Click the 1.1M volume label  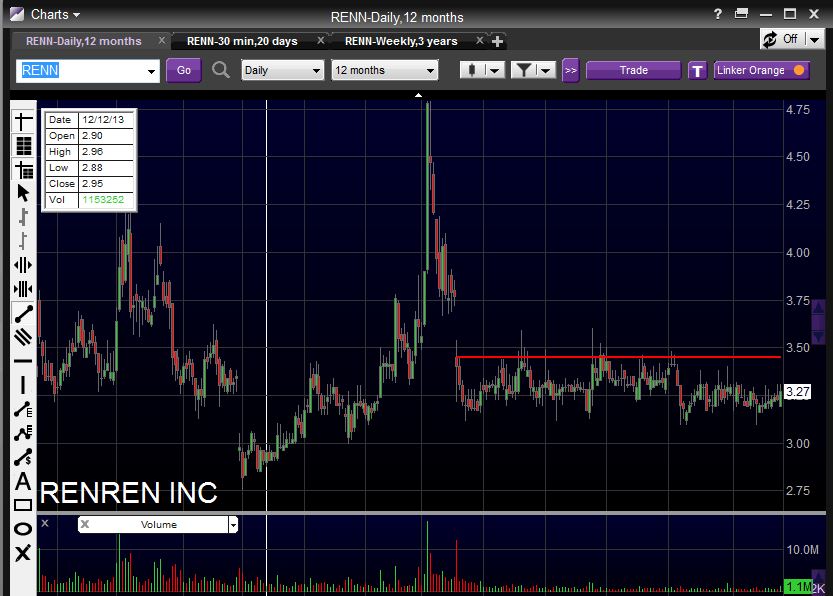point(798,586)
